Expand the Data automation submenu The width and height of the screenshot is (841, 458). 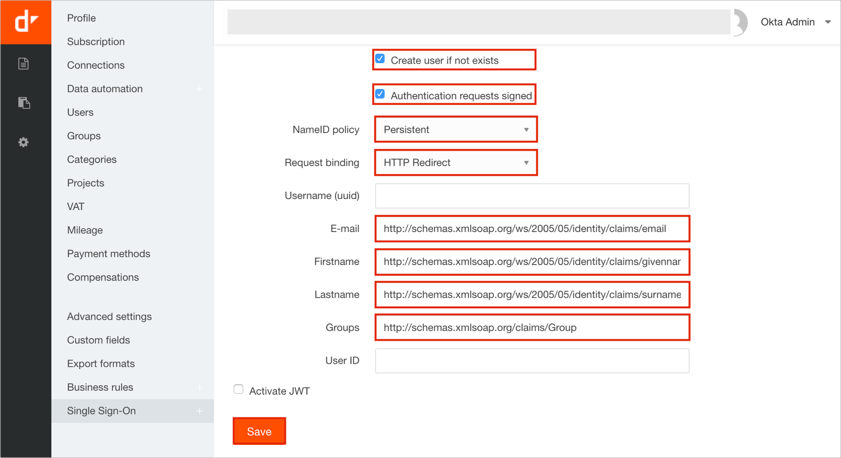(x=199, y=89)
